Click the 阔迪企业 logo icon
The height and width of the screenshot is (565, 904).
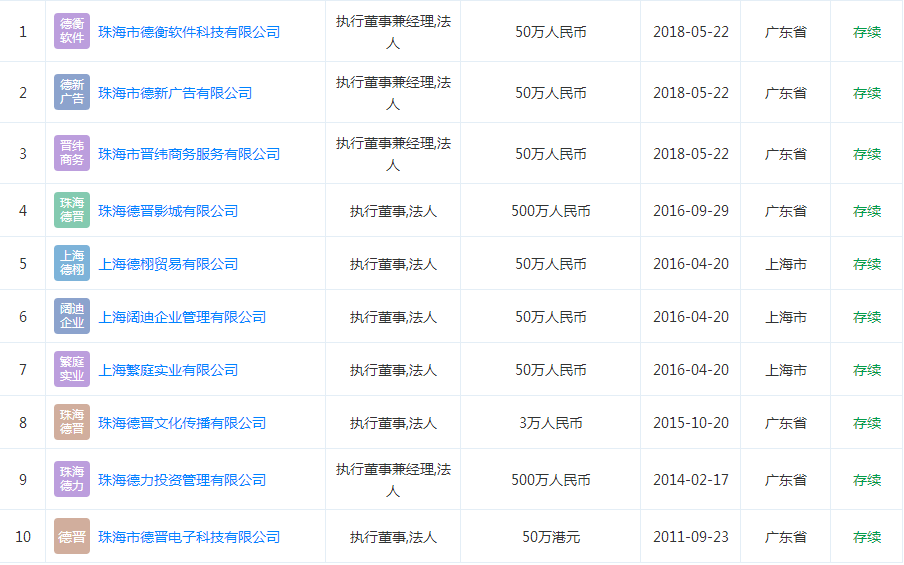pos(72,317)
